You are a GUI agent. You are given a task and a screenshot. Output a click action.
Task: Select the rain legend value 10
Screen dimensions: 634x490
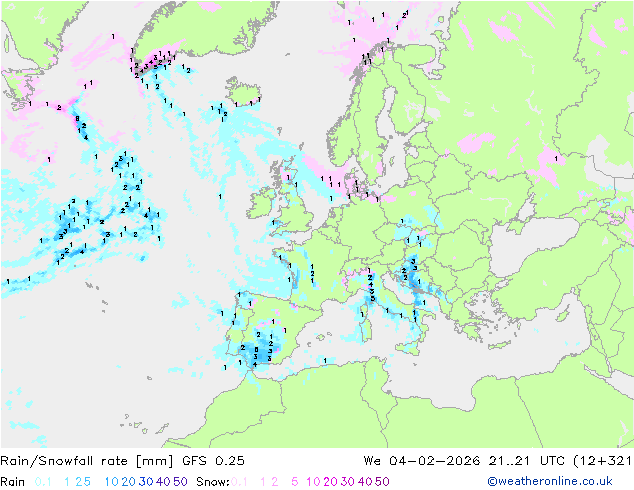pyautogui.click(x=112, y=482)
